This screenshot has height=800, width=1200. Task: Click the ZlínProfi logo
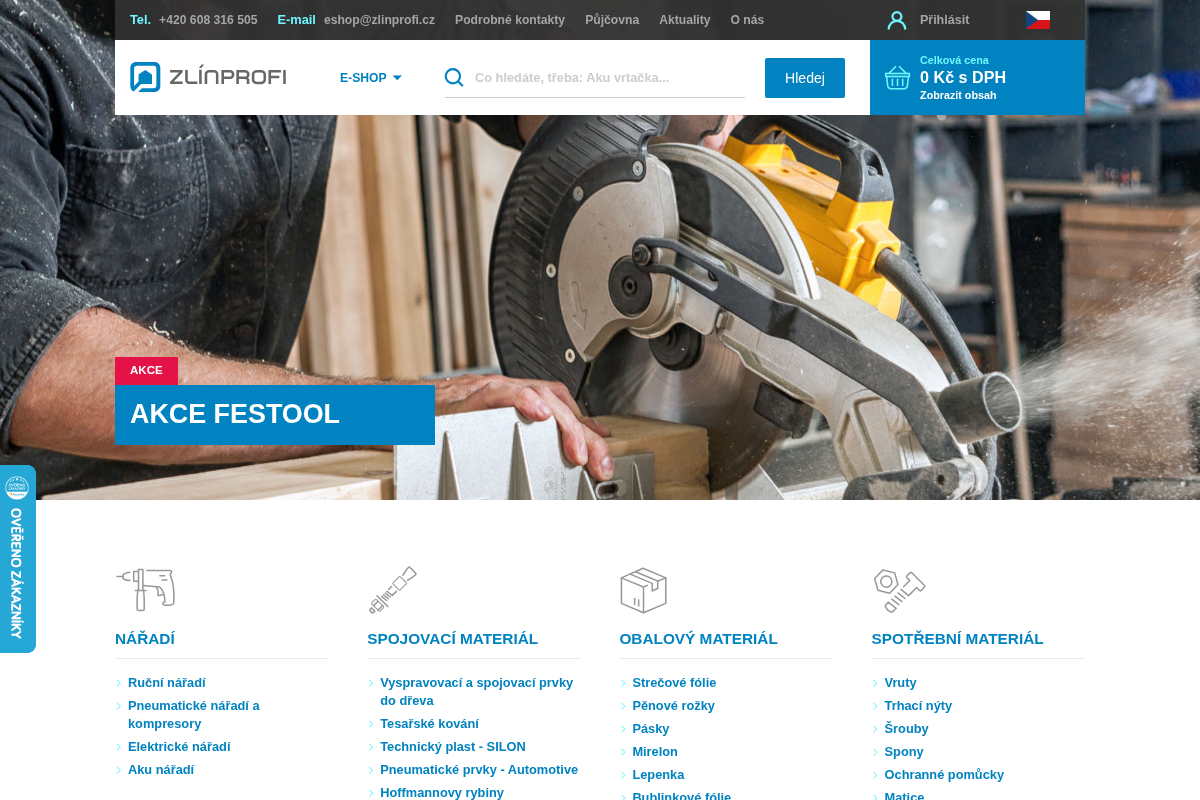[208, 77]
